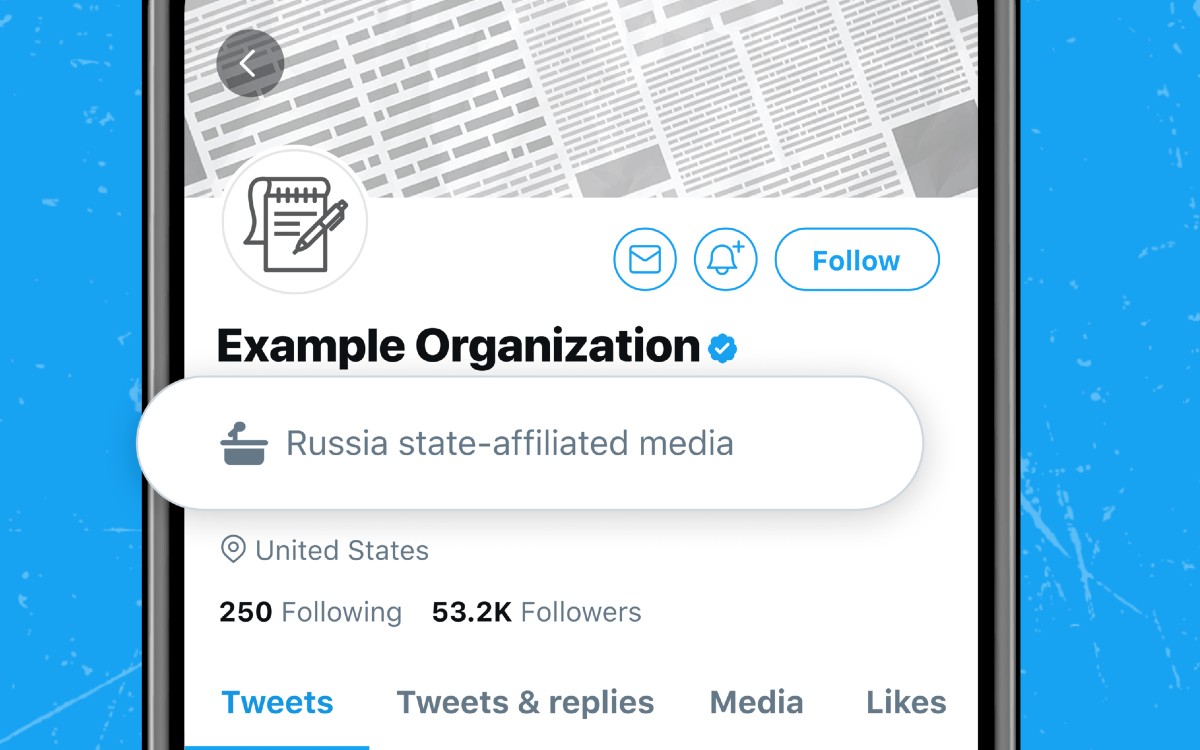Click the header banner image
This screenshot has width=1200, height=750.
pyautogui.click(x=600, y=90)
